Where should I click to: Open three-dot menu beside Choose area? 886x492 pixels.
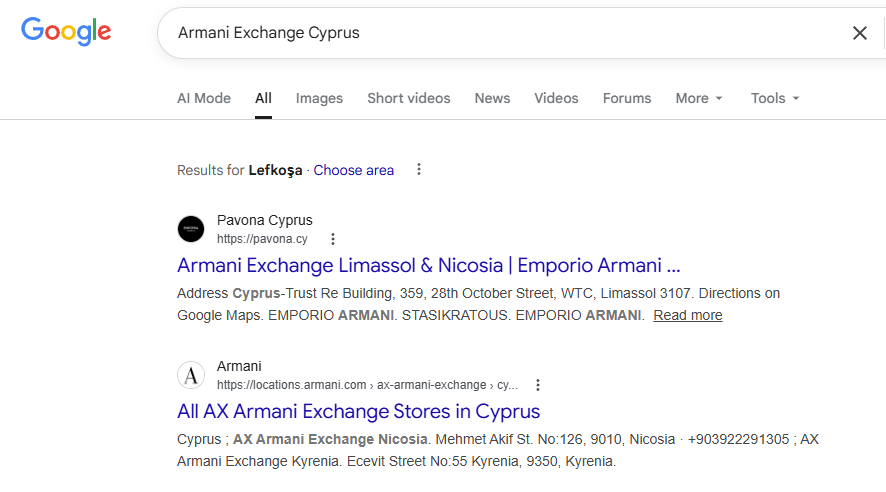pyautogui.click(x=419, y=170)
